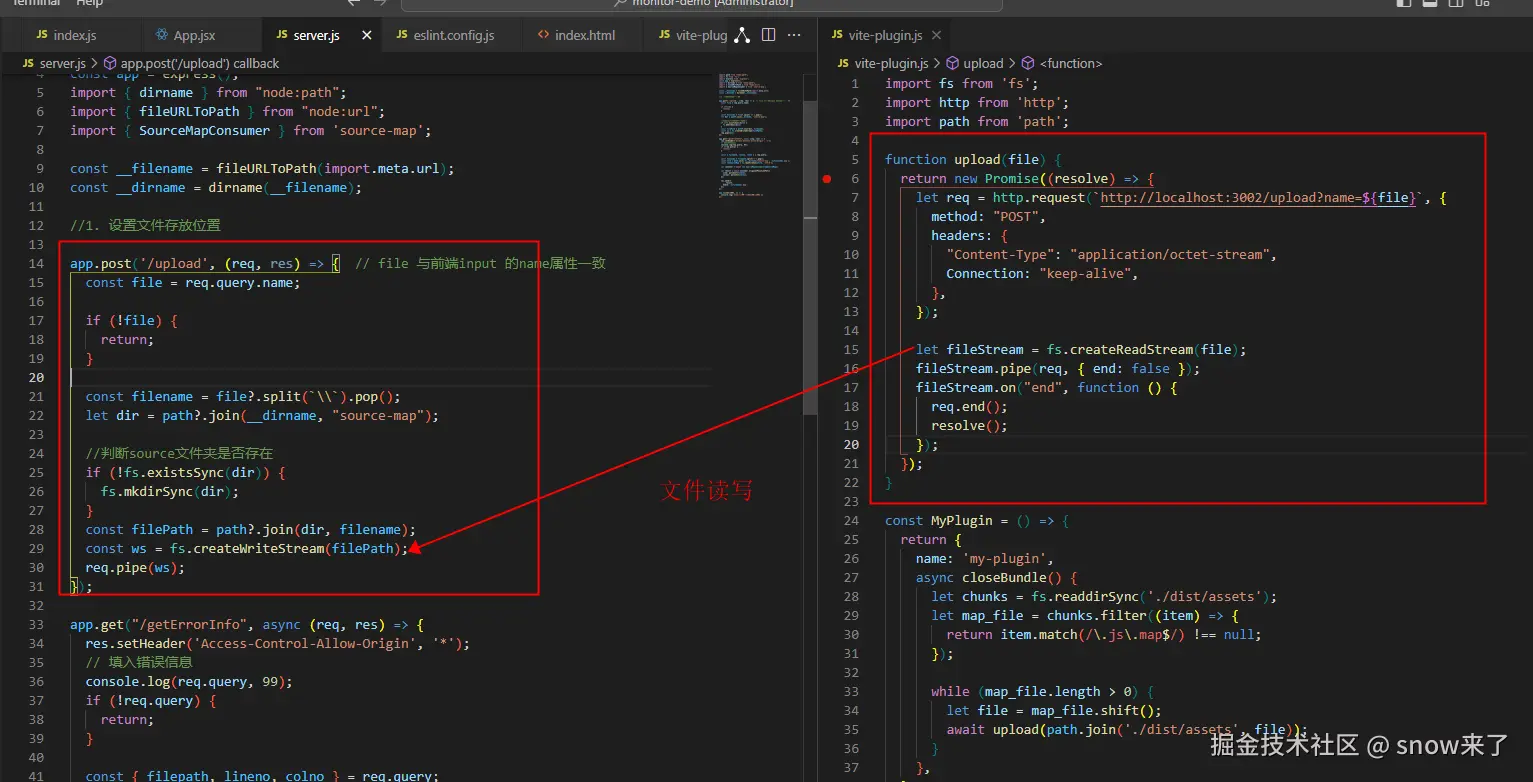This screenshot has width=1533, height=782.
Task: Open the Help menu
Action: point(90,3)
